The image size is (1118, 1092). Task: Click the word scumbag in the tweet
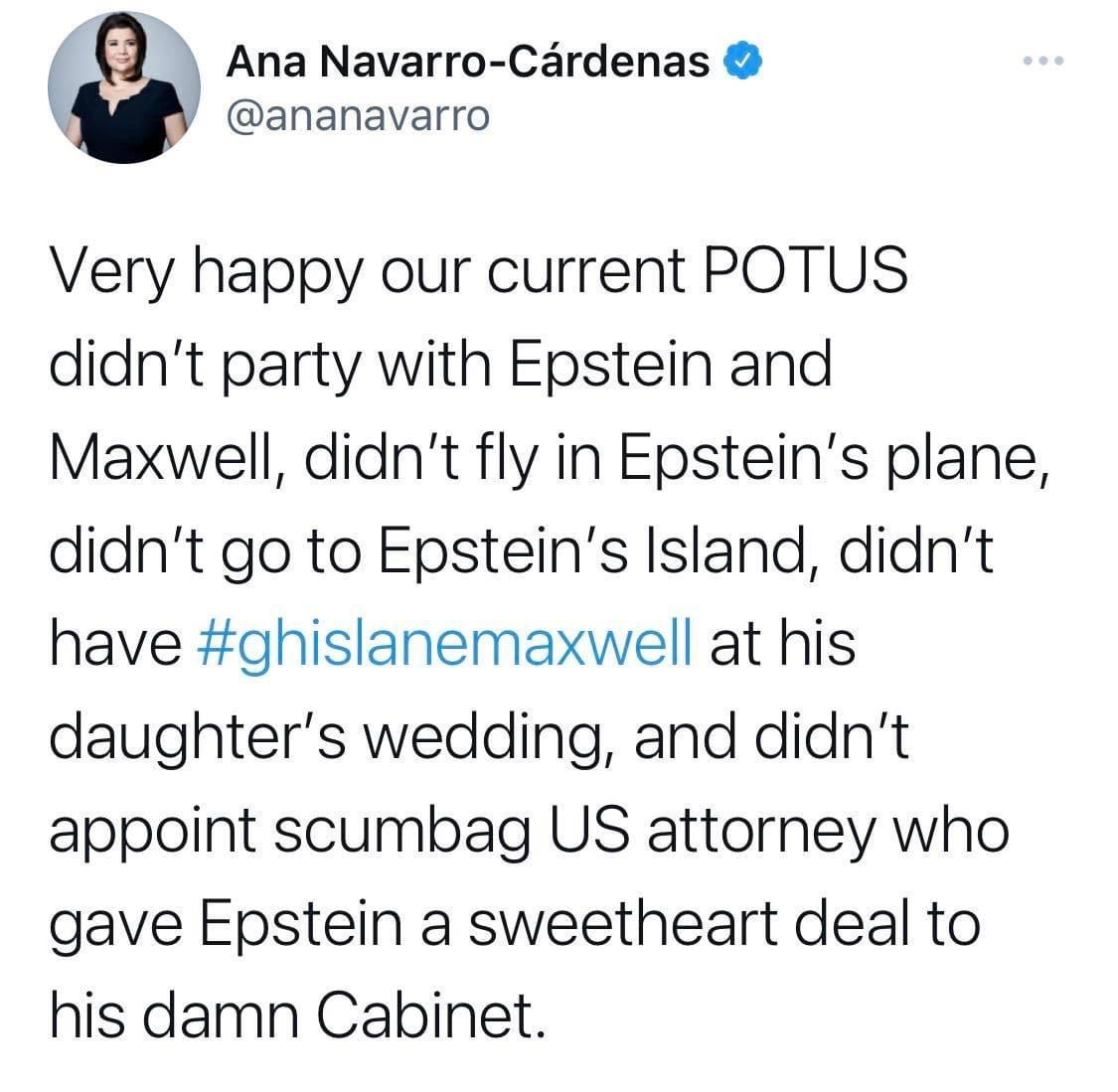[402, 831]
